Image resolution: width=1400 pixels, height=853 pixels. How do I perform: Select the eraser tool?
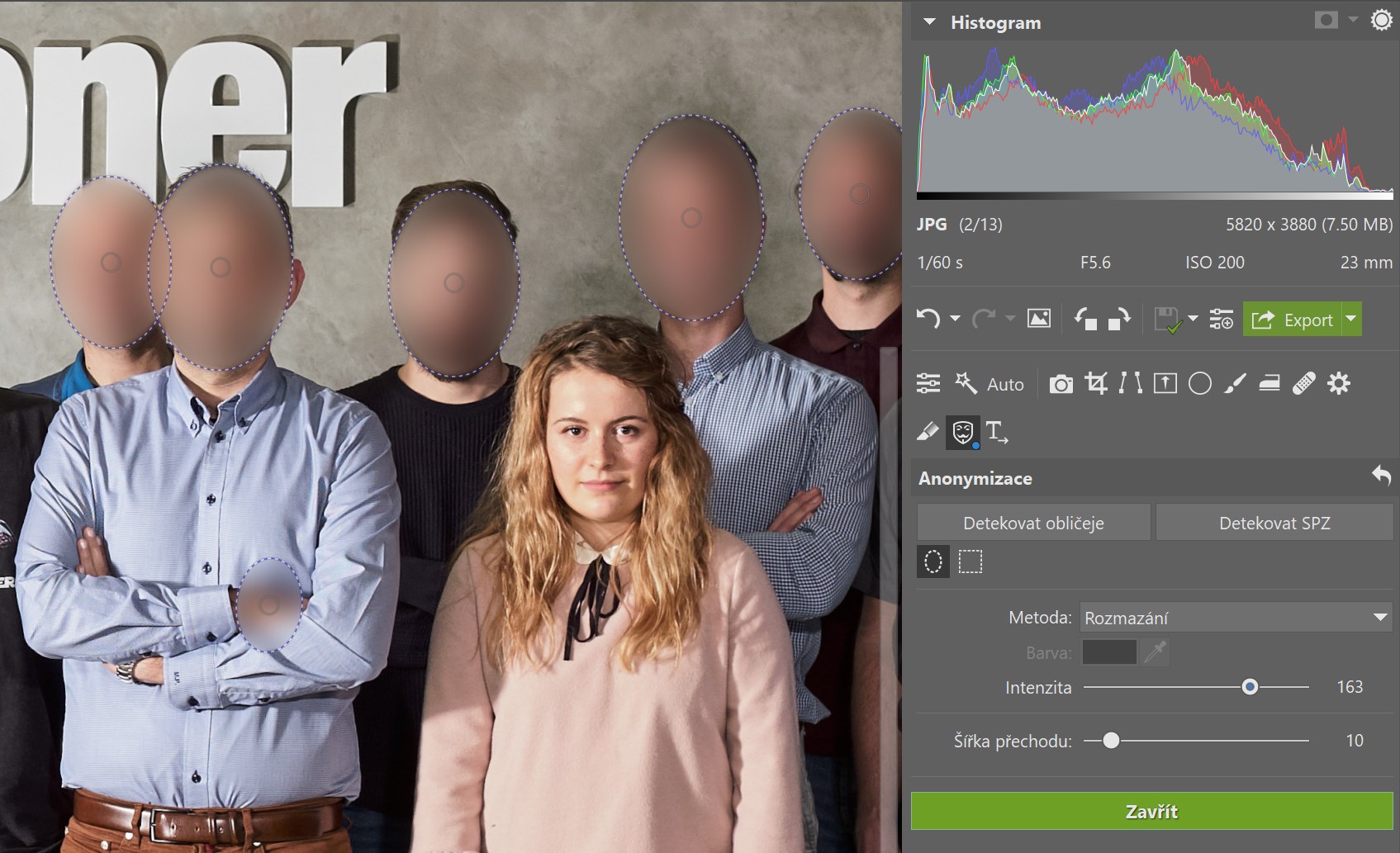coord(928,431)
